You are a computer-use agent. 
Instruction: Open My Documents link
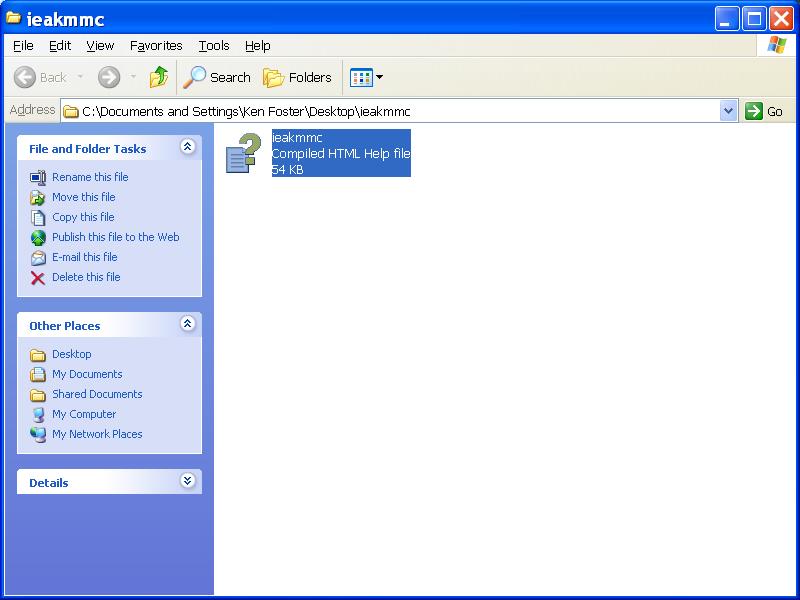(x=87, y=374)
